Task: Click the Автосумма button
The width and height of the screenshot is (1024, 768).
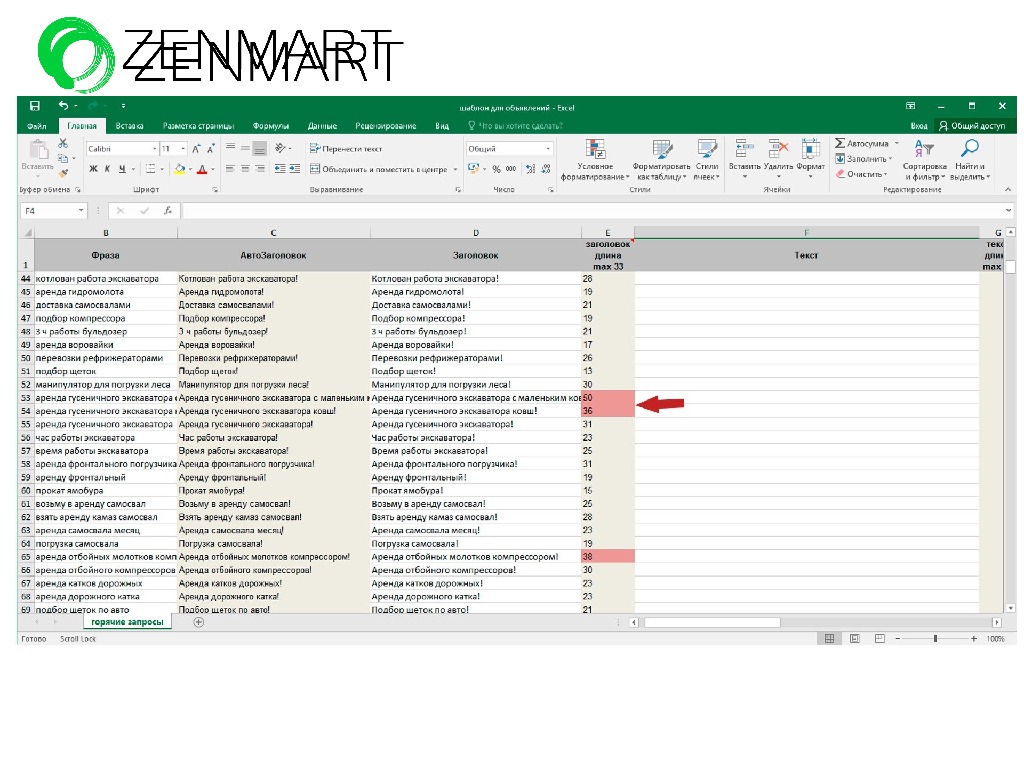Action: pos(862,143)
